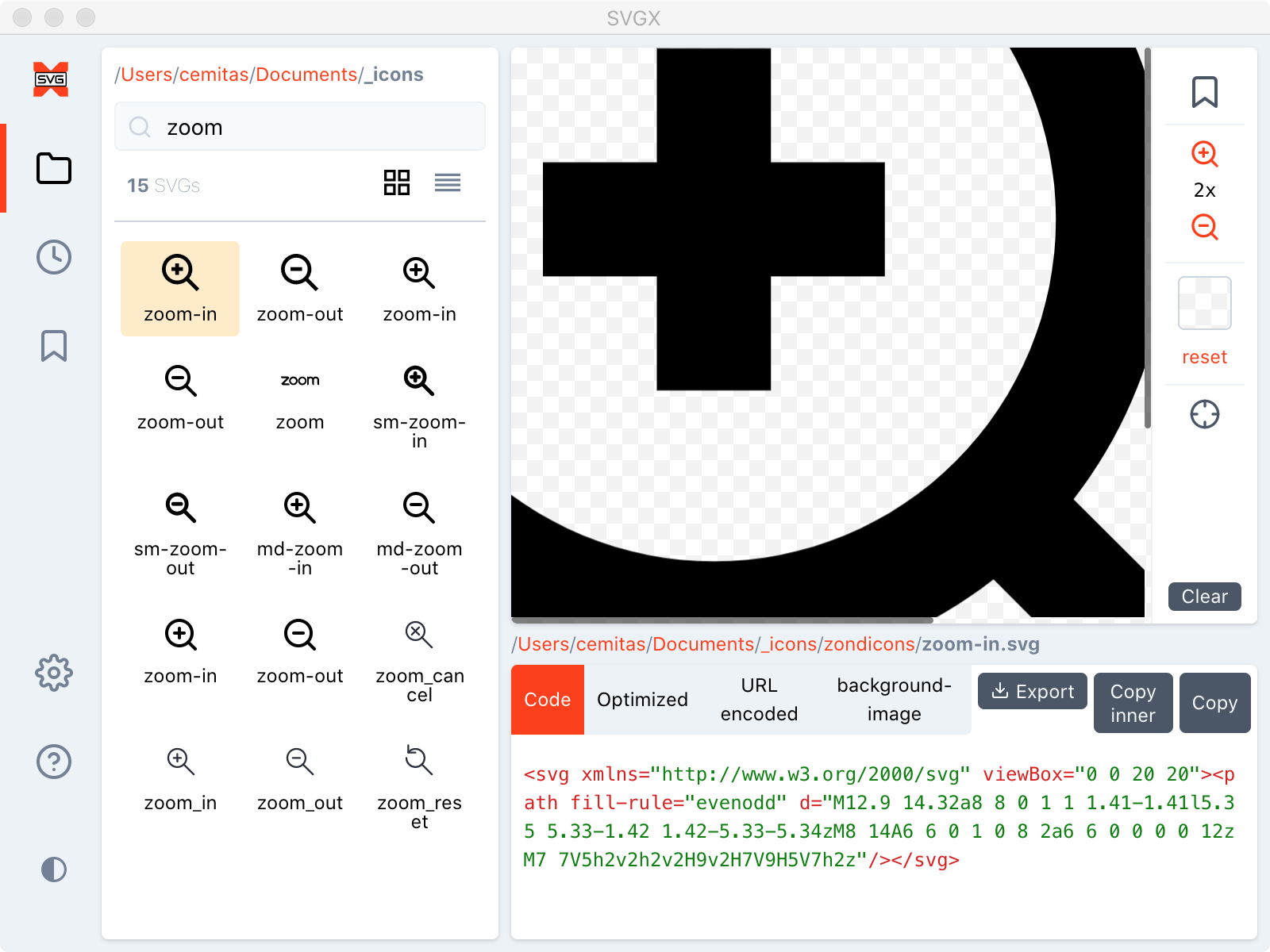Click the crosshair center icon
This screenshot has width=1270, height=952.
pos(1205,414)
